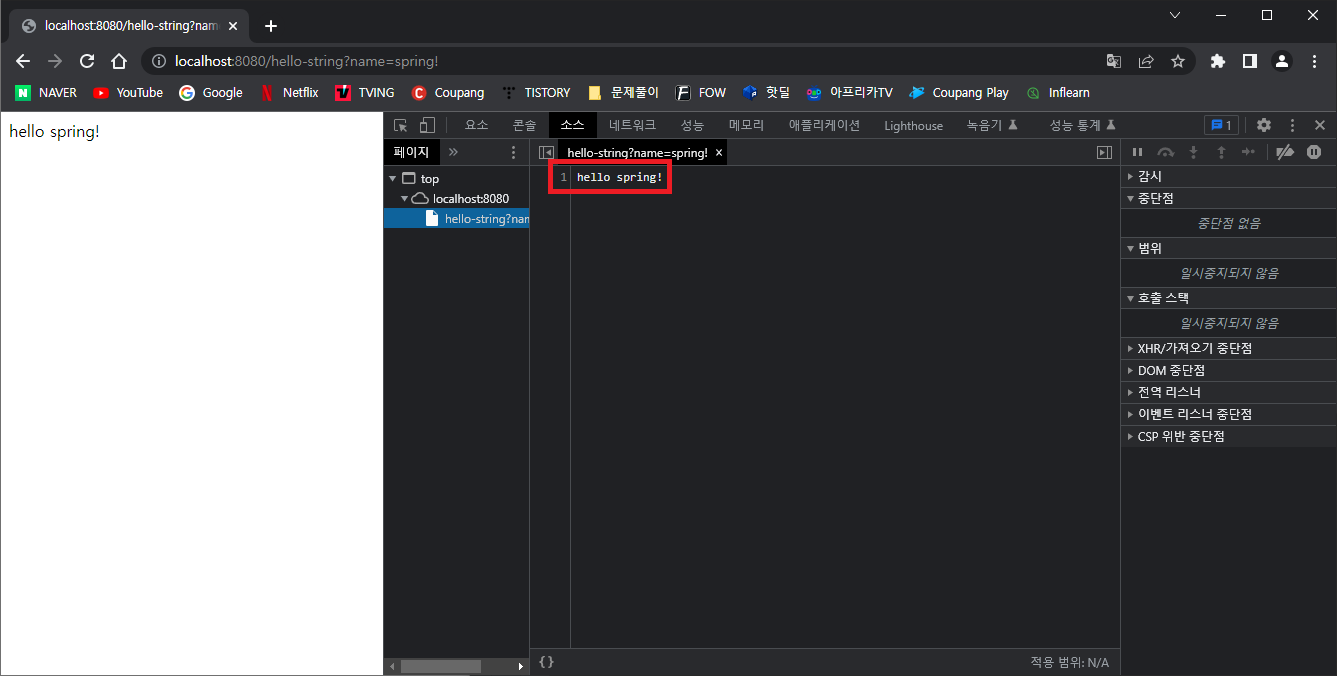Open the Chrome profile avatar
Image resolution: width=1337 pixels, height=676 pixels.
pos(1281,61)
